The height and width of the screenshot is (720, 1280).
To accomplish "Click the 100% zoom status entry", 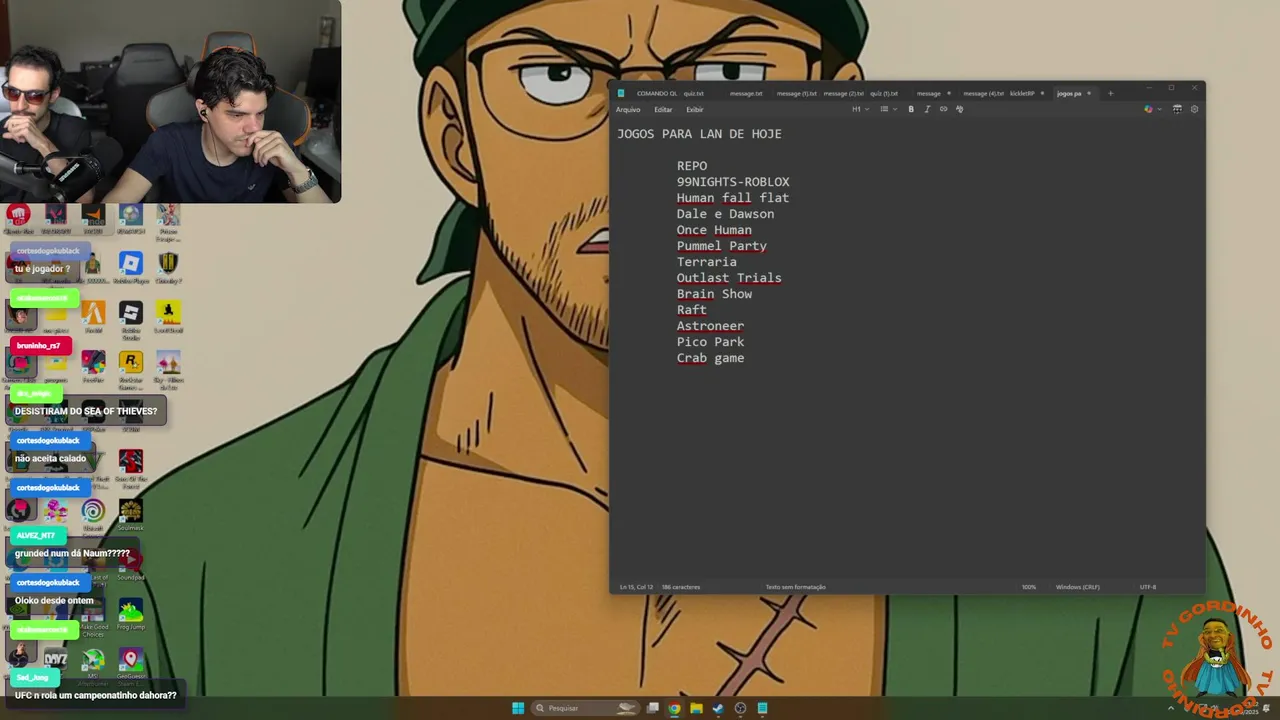I will (x=1029, y=587).
